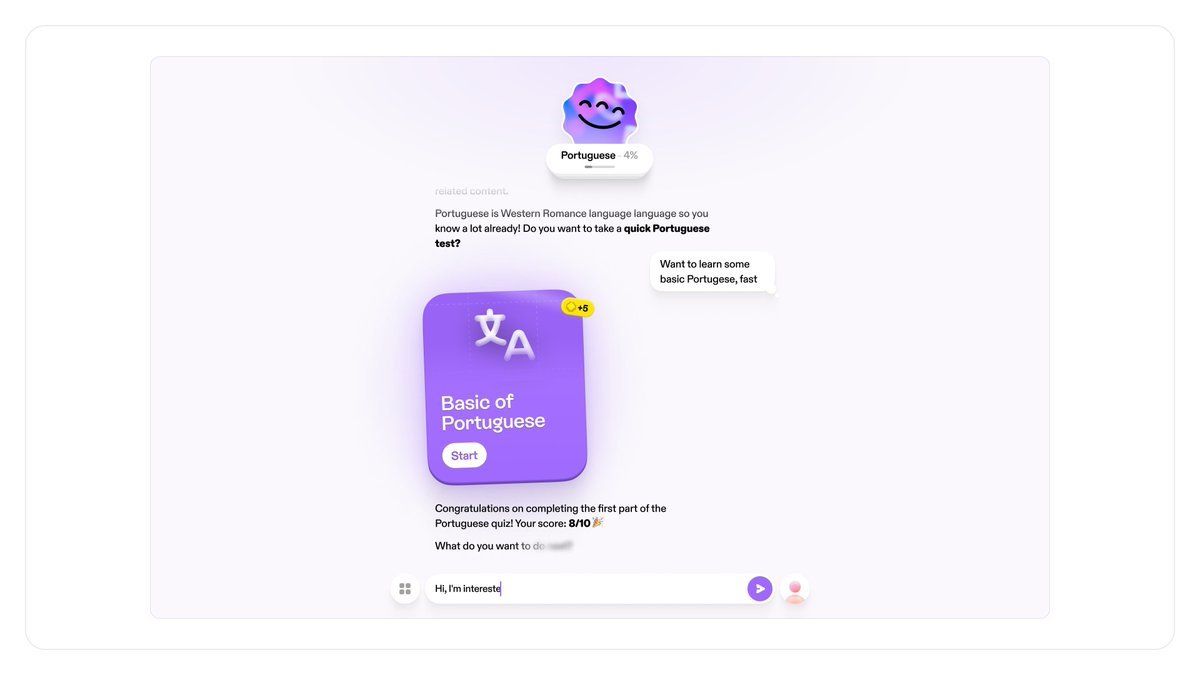Click the Portuguese course label in the pill

[588, 156]
